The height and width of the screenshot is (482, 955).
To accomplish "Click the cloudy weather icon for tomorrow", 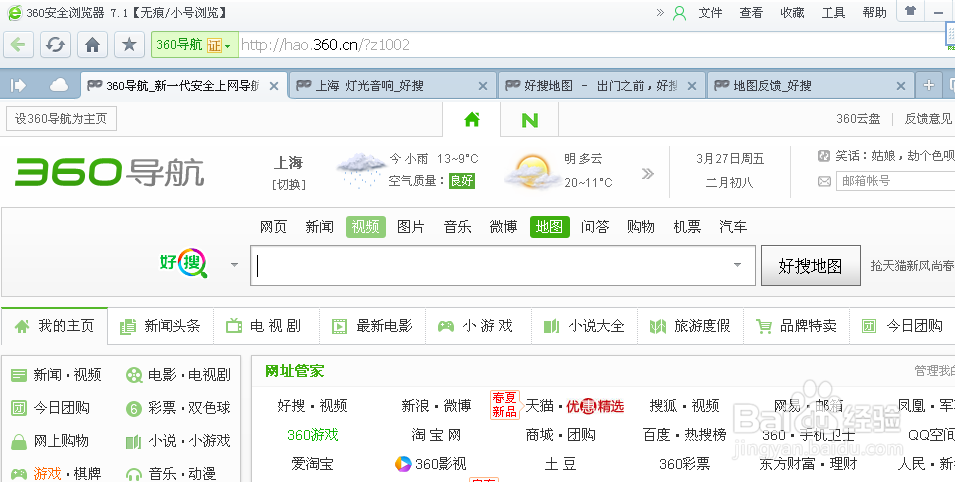I will (533, 170).
